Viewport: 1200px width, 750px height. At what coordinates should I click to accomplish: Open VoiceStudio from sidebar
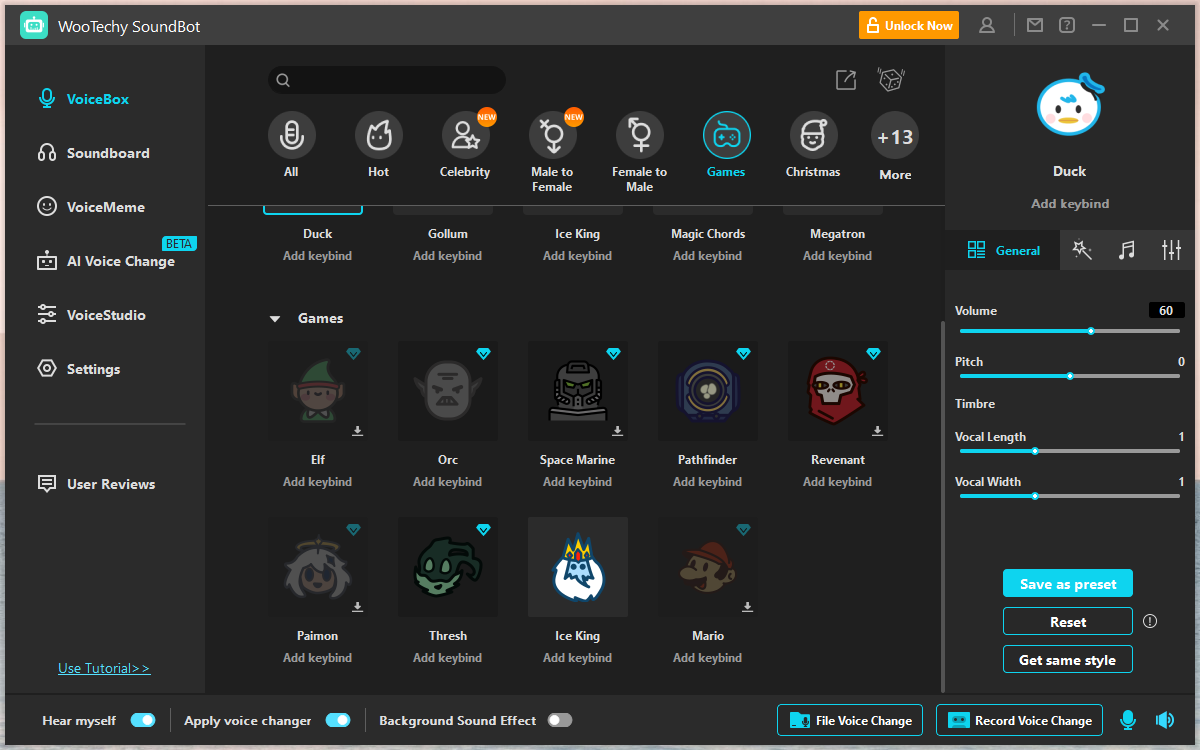tap(91, 315)
